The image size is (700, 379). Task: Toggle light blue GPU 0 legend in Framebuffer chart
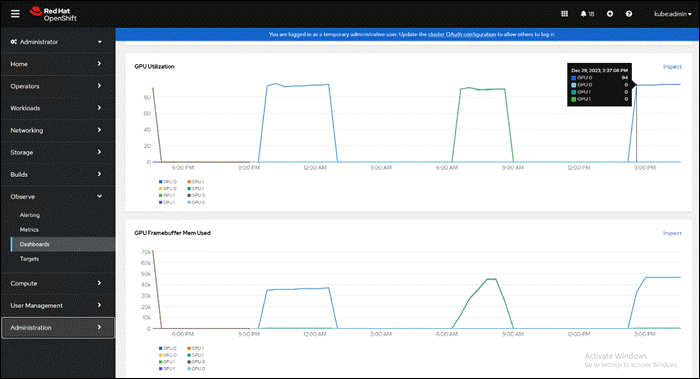point(196,369)
